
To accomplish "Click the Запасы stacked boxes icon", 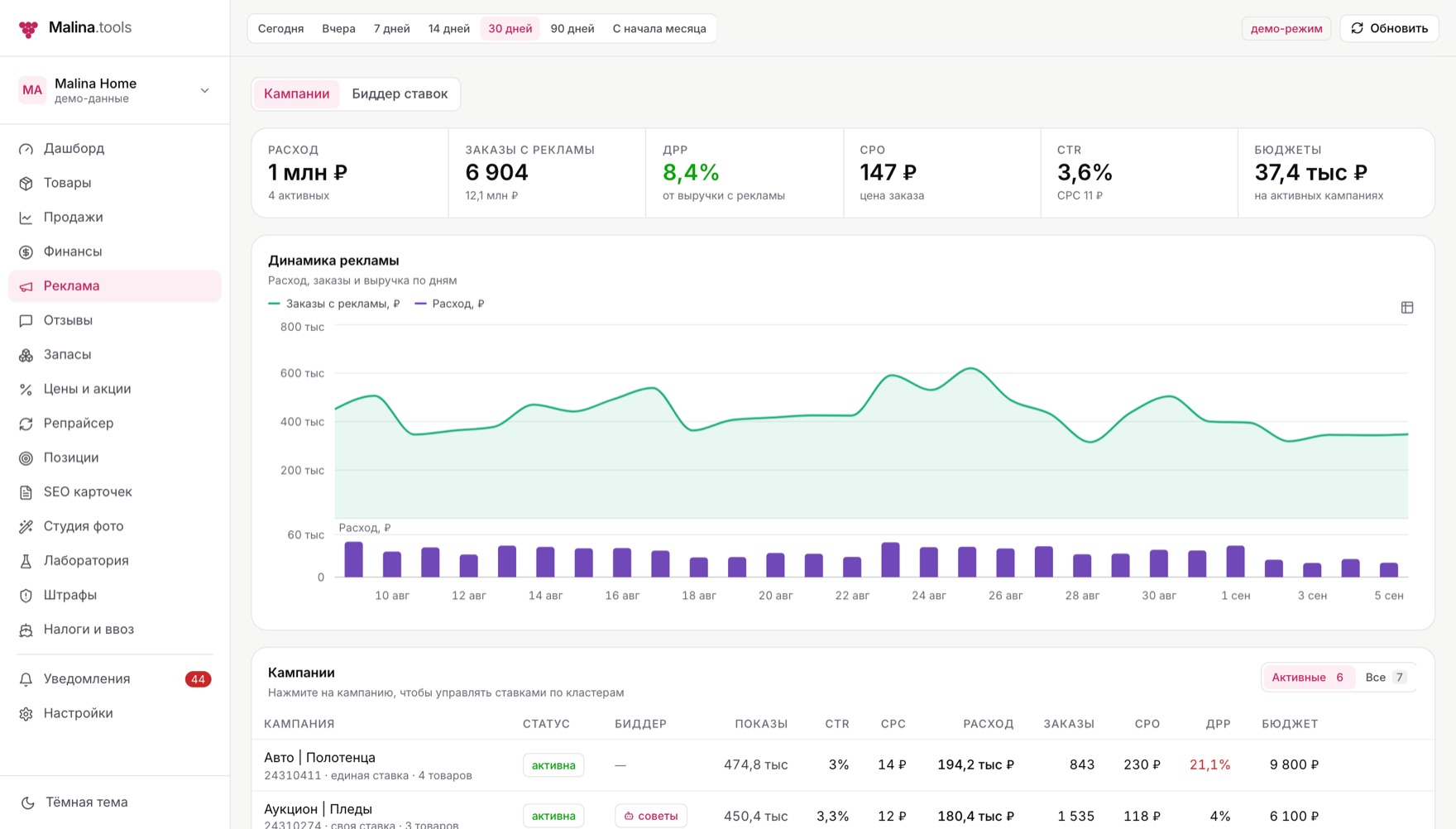I will tap(26, 355).
